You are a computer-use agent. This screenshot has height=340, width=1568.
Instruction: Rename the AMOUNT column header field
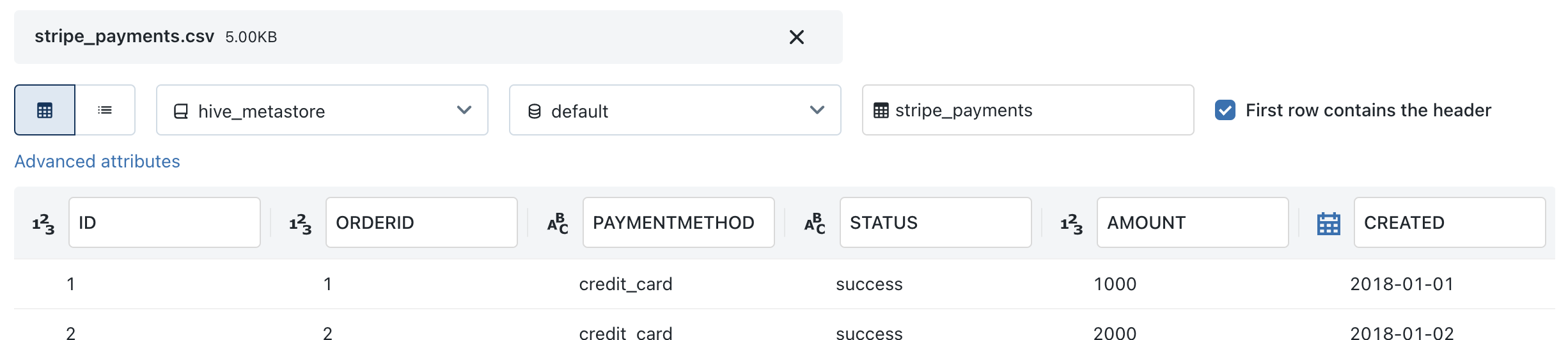click(x=1193, y=222)
